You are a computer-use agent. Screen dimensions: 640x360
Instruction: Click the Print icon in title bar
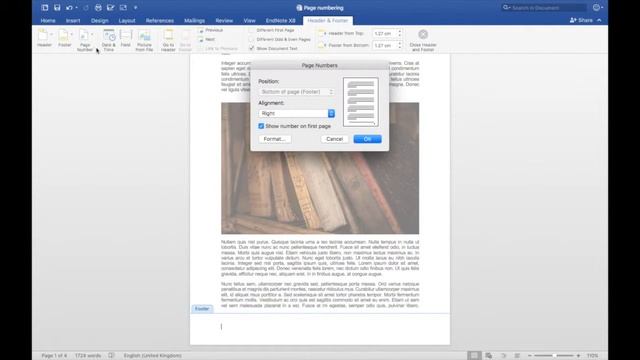point(98,7)
